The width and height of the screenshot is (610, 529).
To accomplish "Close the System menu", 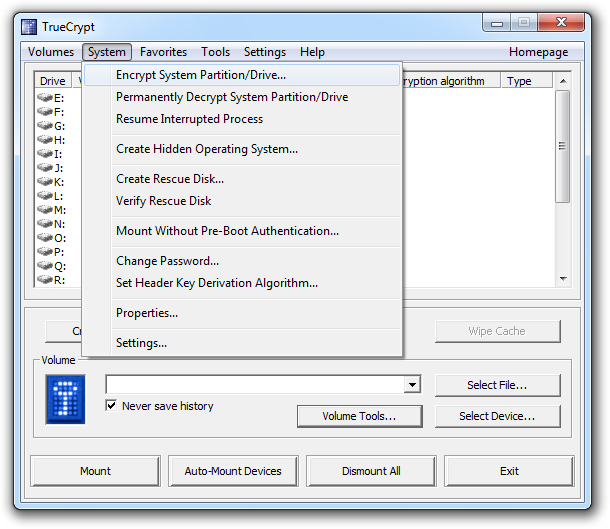I will click(x=107, y=52).
